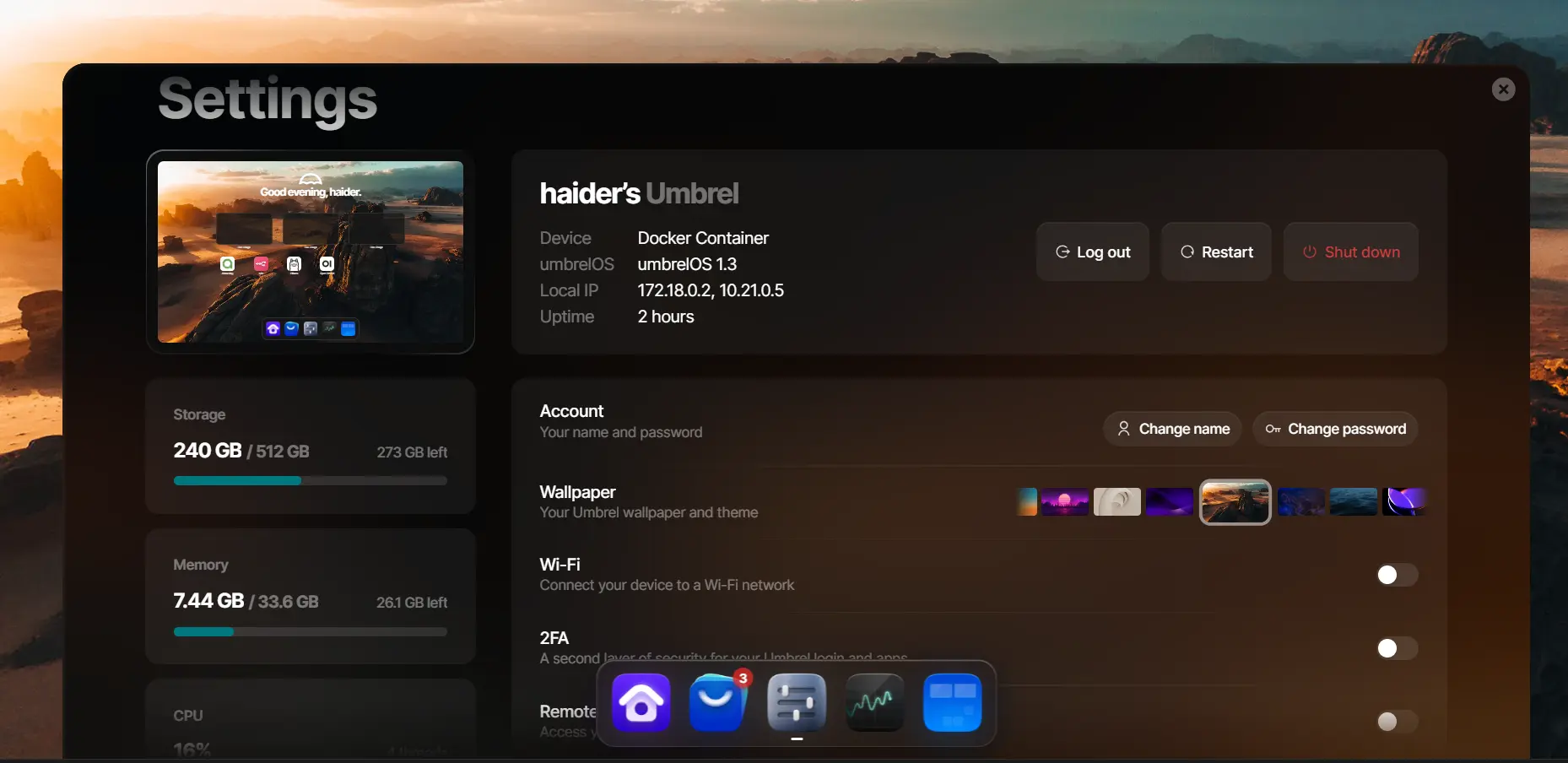Click the "haider's Umbrel" heading
This screenshot has width=1568, height=763.
point(639,193)
